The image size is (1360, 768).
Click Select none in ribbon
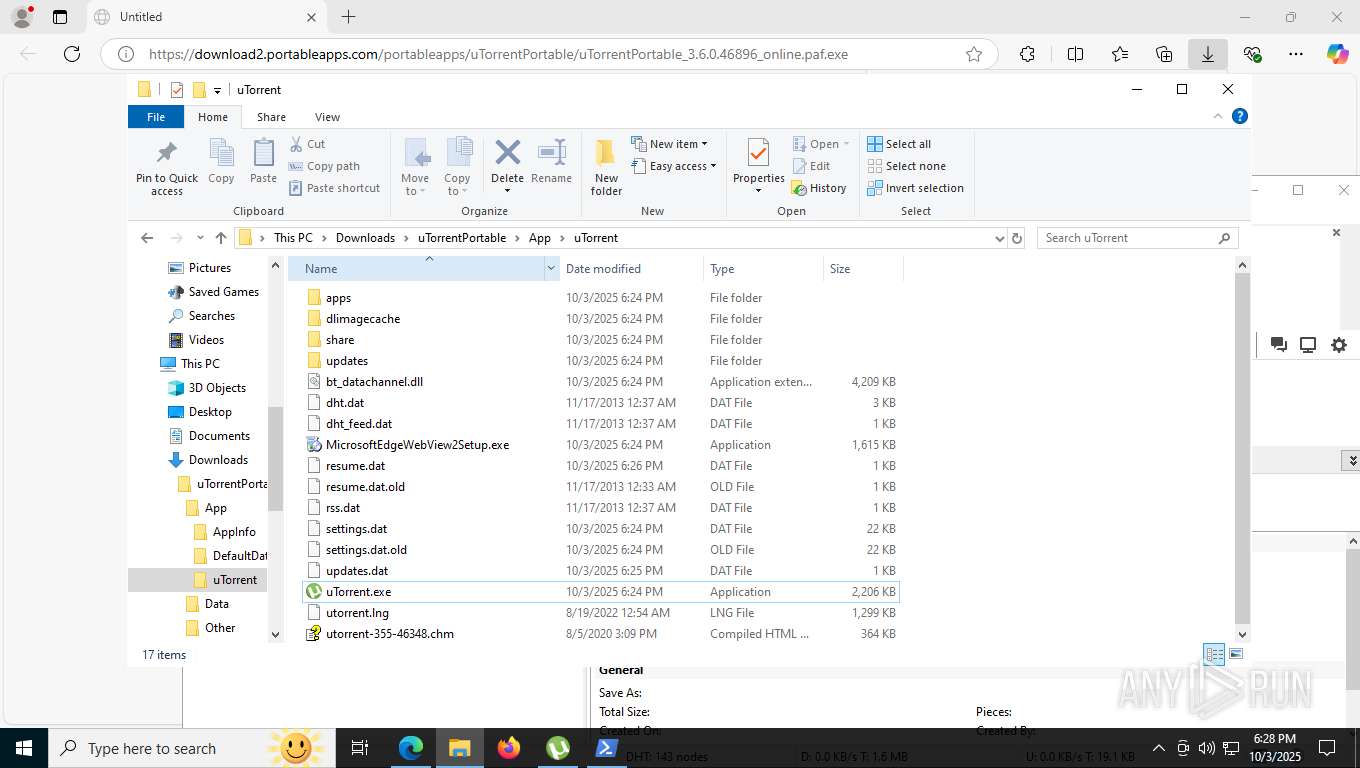[905, 166]
